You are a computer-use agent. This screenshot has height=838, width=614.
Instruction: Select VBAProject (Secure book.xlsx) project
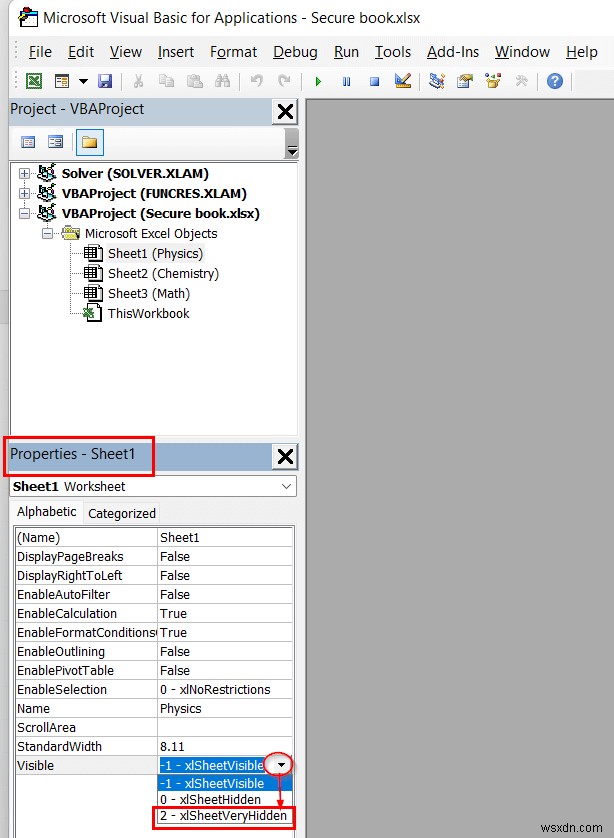[x=160, y=214]
